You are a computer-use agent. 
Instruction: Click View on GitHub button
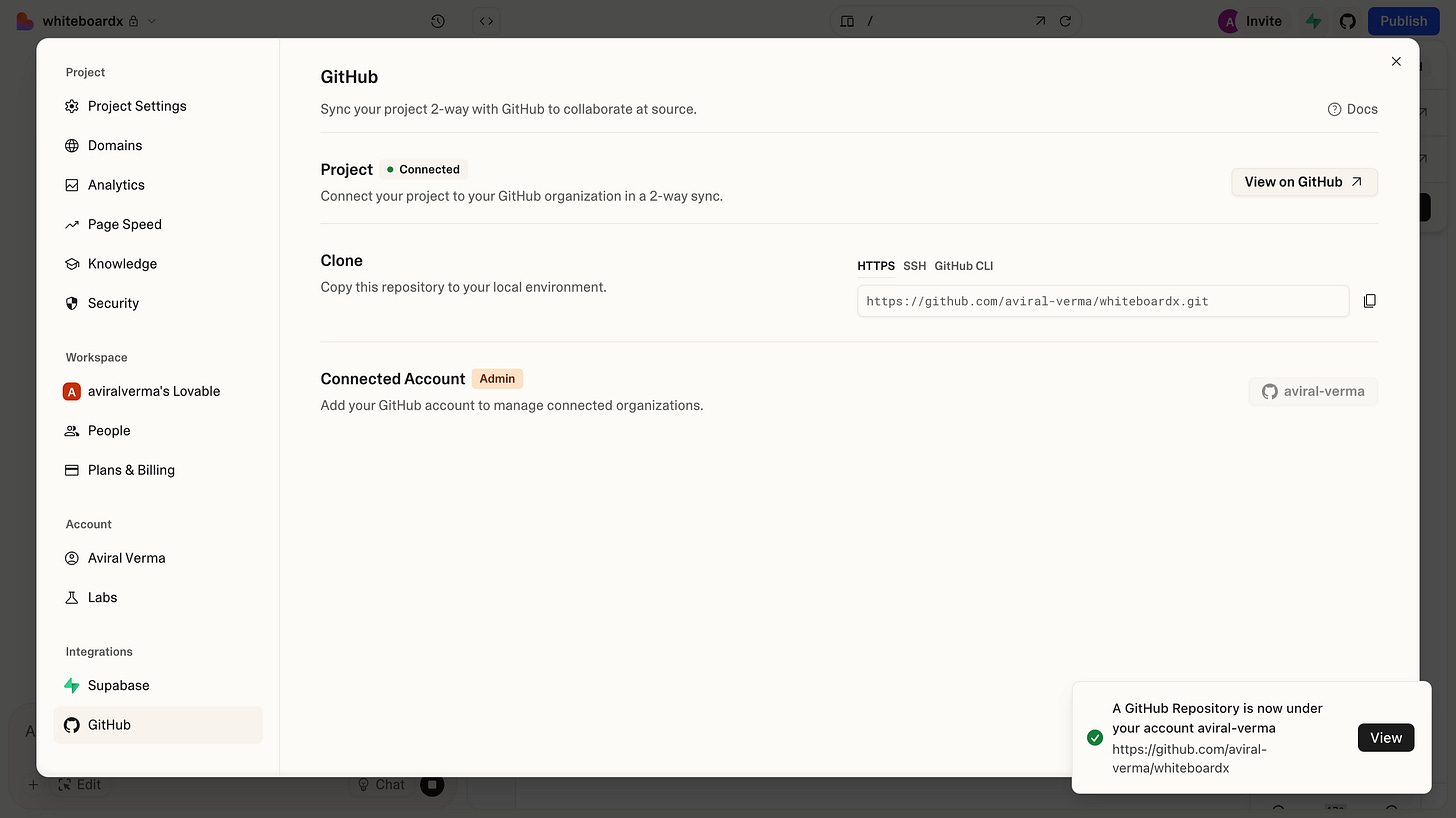click(x=1304, y=182)
